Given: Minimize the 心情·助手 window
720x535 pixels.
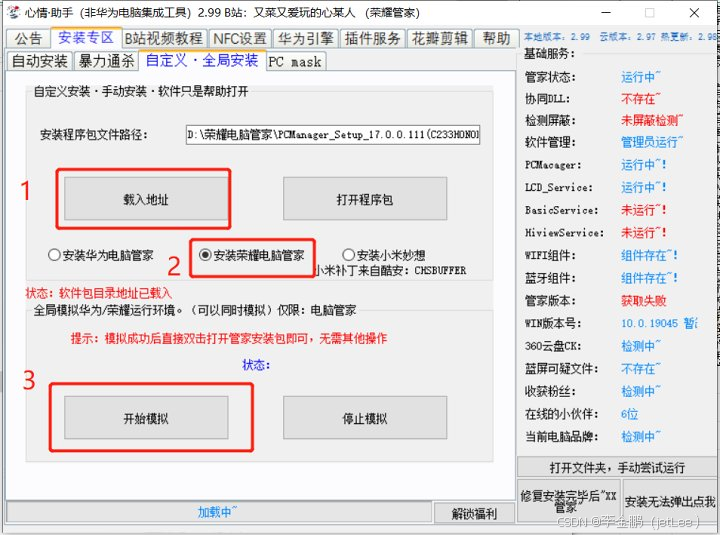Looking at the screenshot, I should 606,12.
